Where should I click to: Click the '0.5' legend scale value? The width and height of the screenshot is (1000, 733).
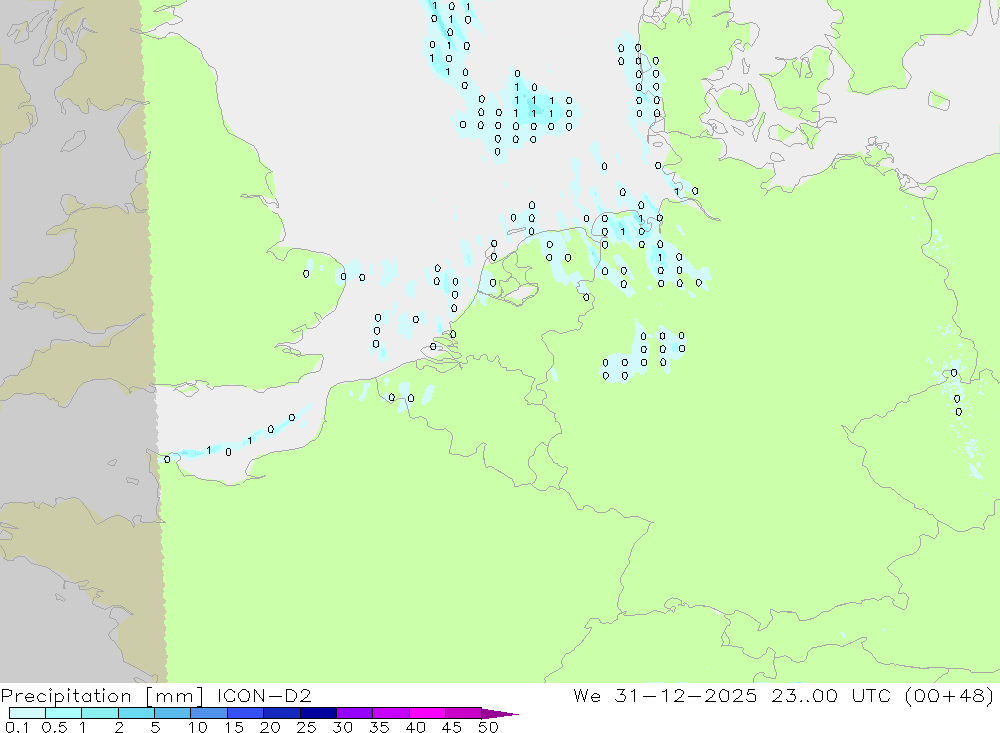click(54, 727)
